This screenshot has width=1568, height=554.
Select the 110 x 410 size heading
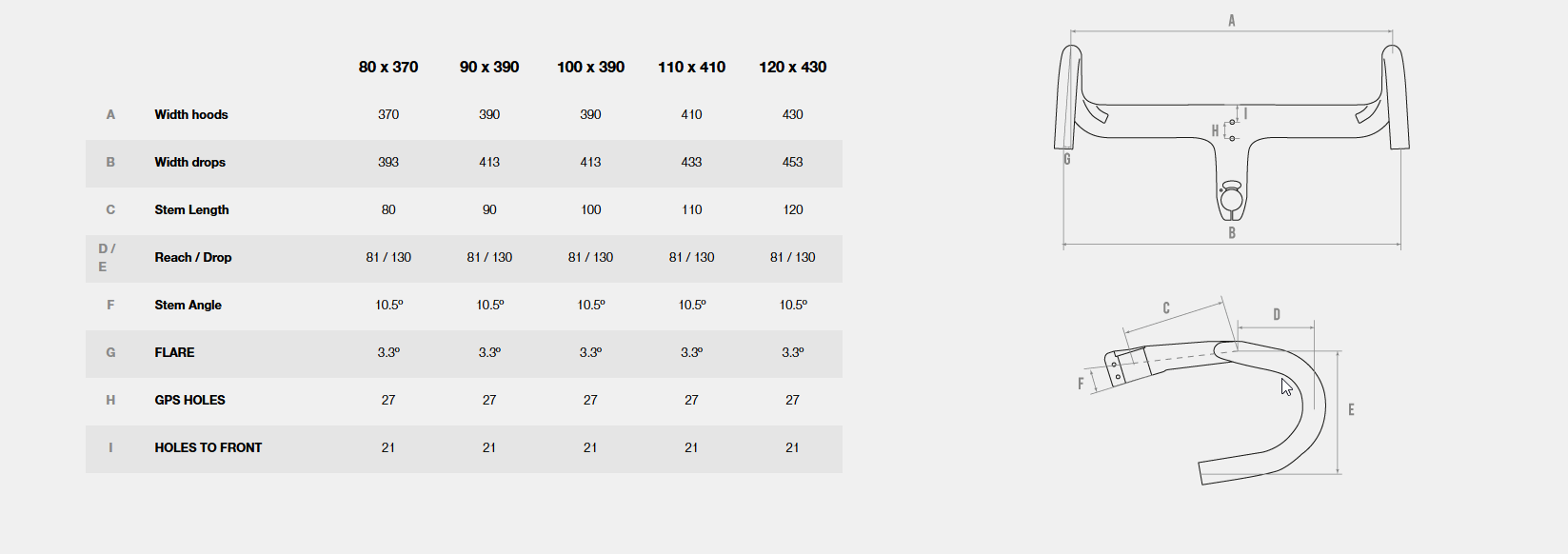tap(691, 67)
